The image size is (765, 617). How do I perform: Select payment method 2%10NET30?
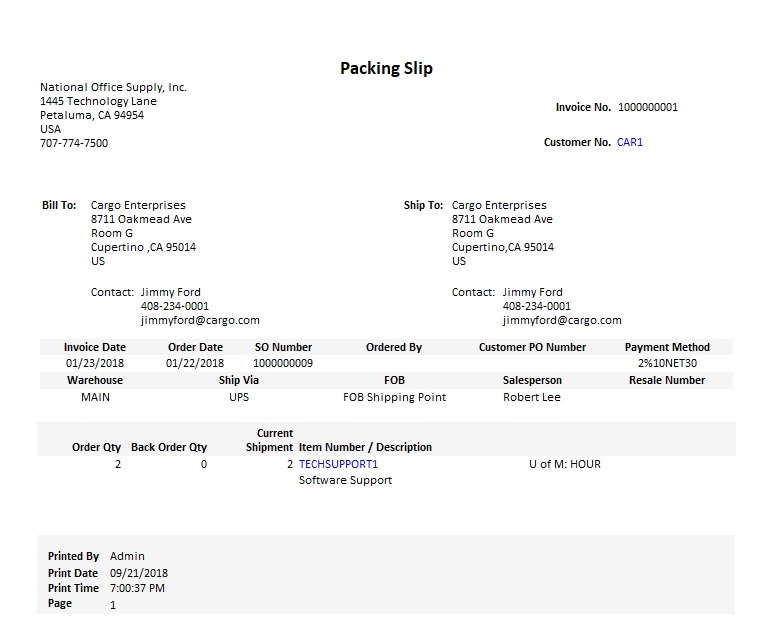coord(667,363)
